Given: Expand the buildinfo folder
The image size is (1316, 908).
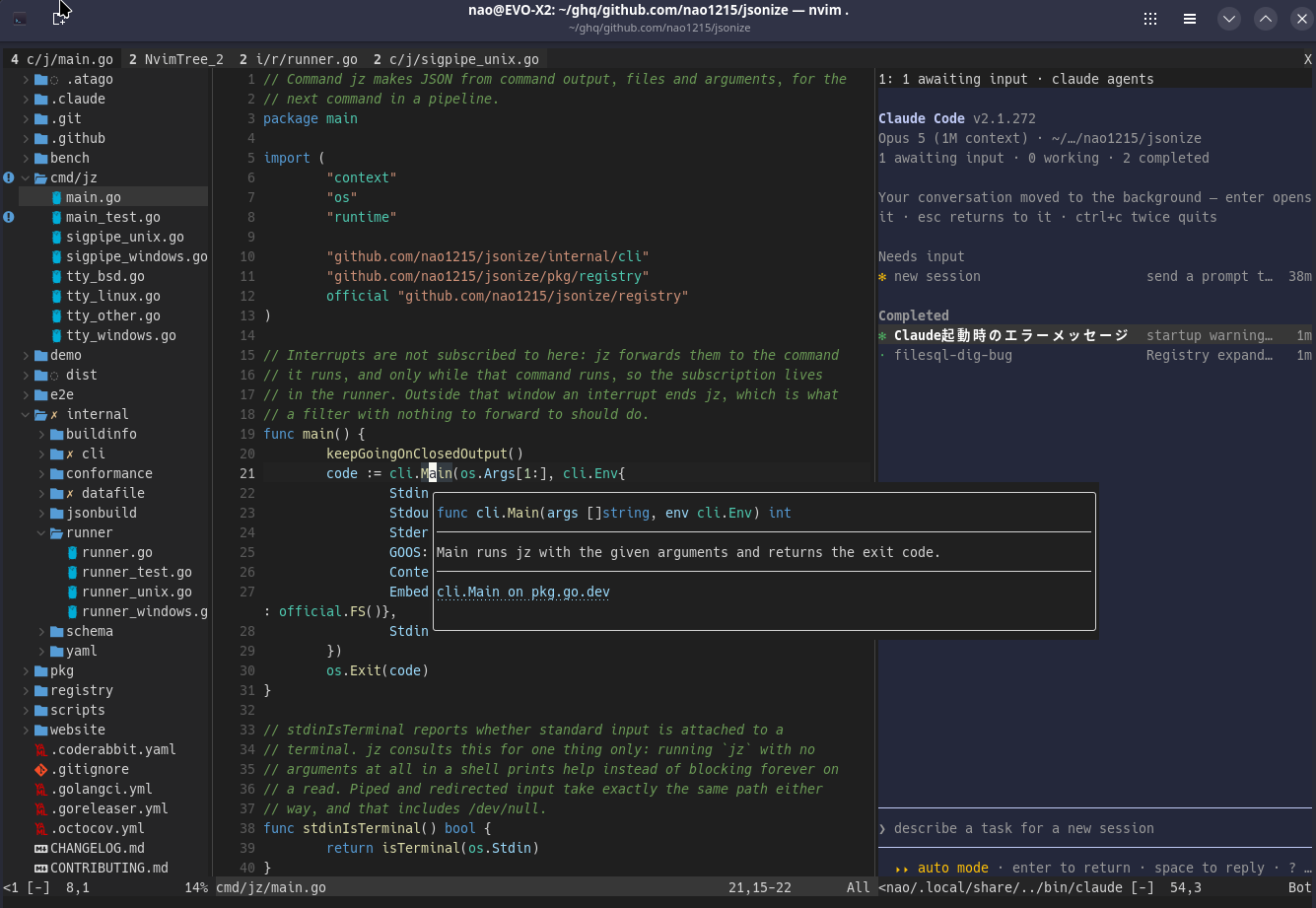Looking at the screenshot, I should tap(41, 434).
